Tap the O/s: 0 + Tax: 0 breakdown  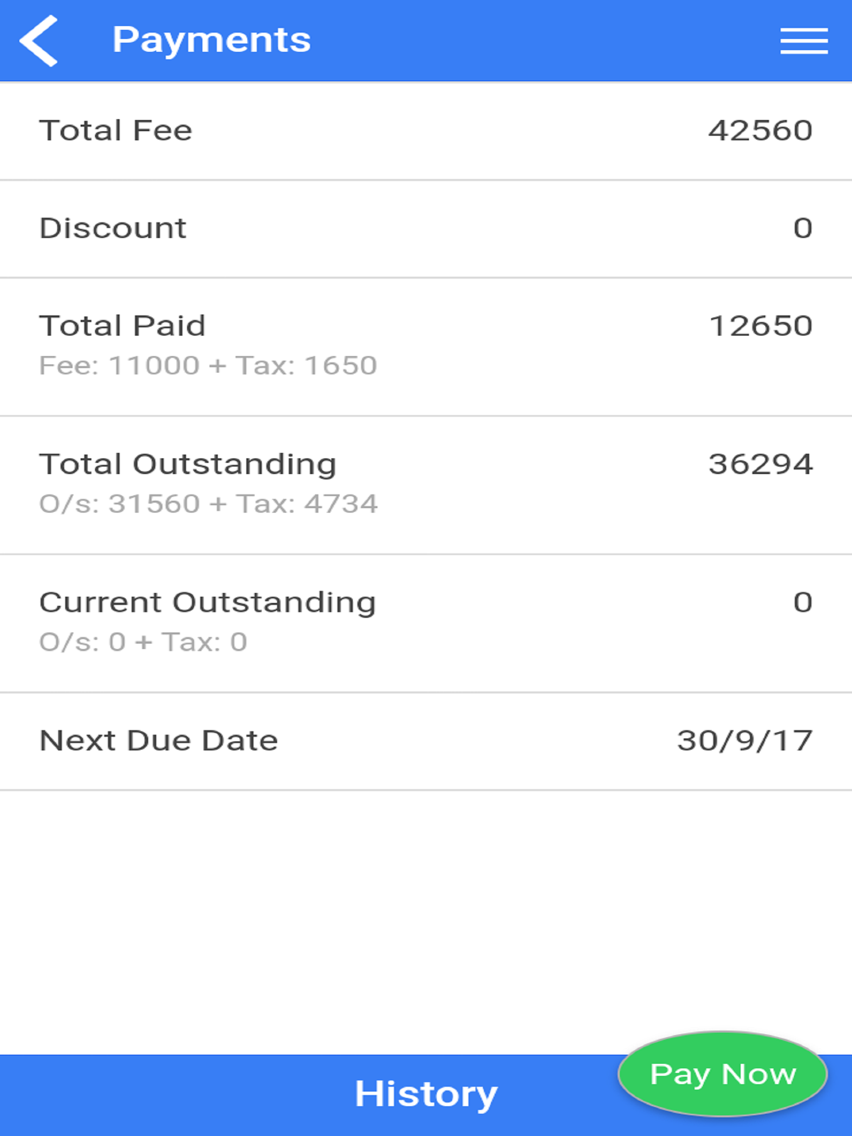[x=143, y=642]
